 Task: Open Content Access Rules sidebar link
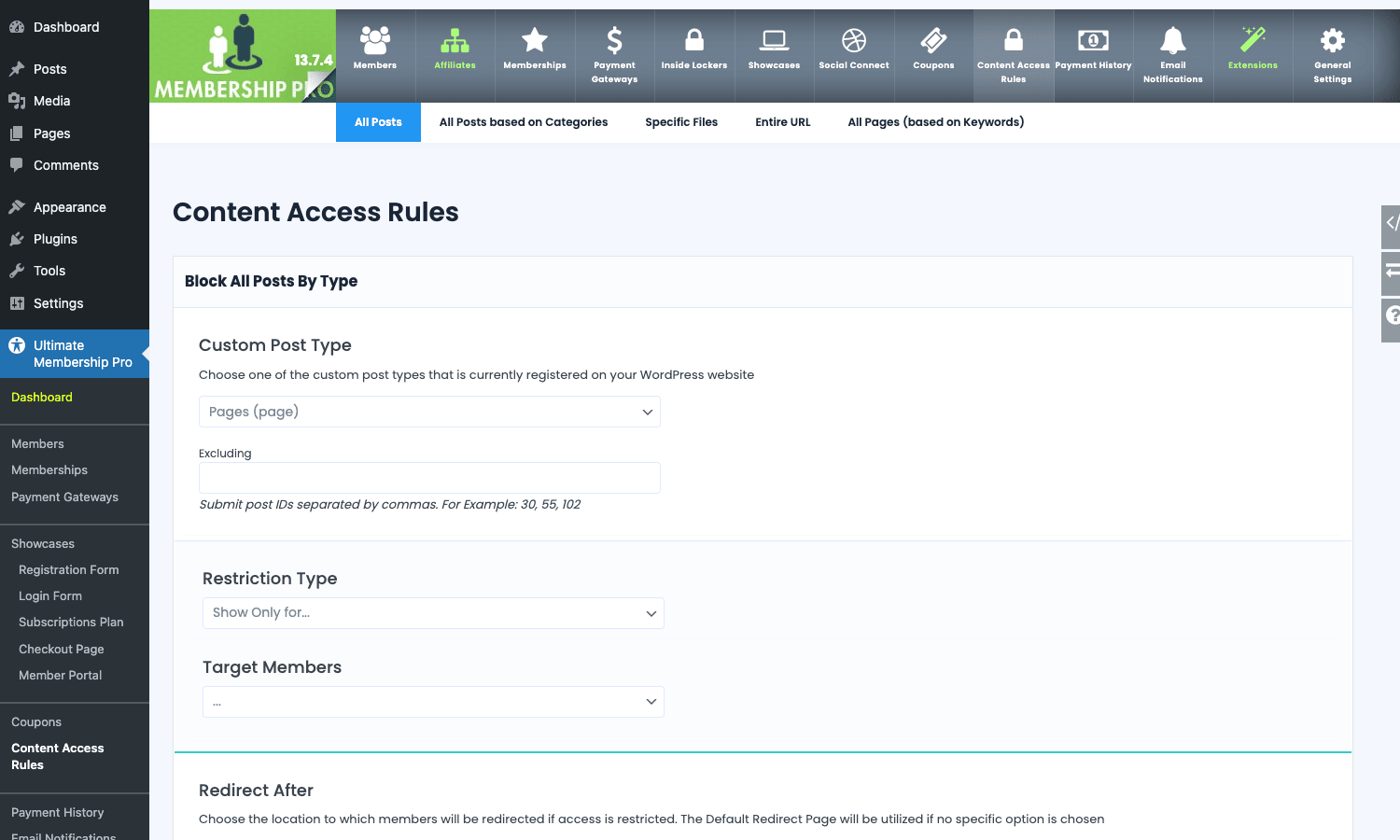point(58,757)
